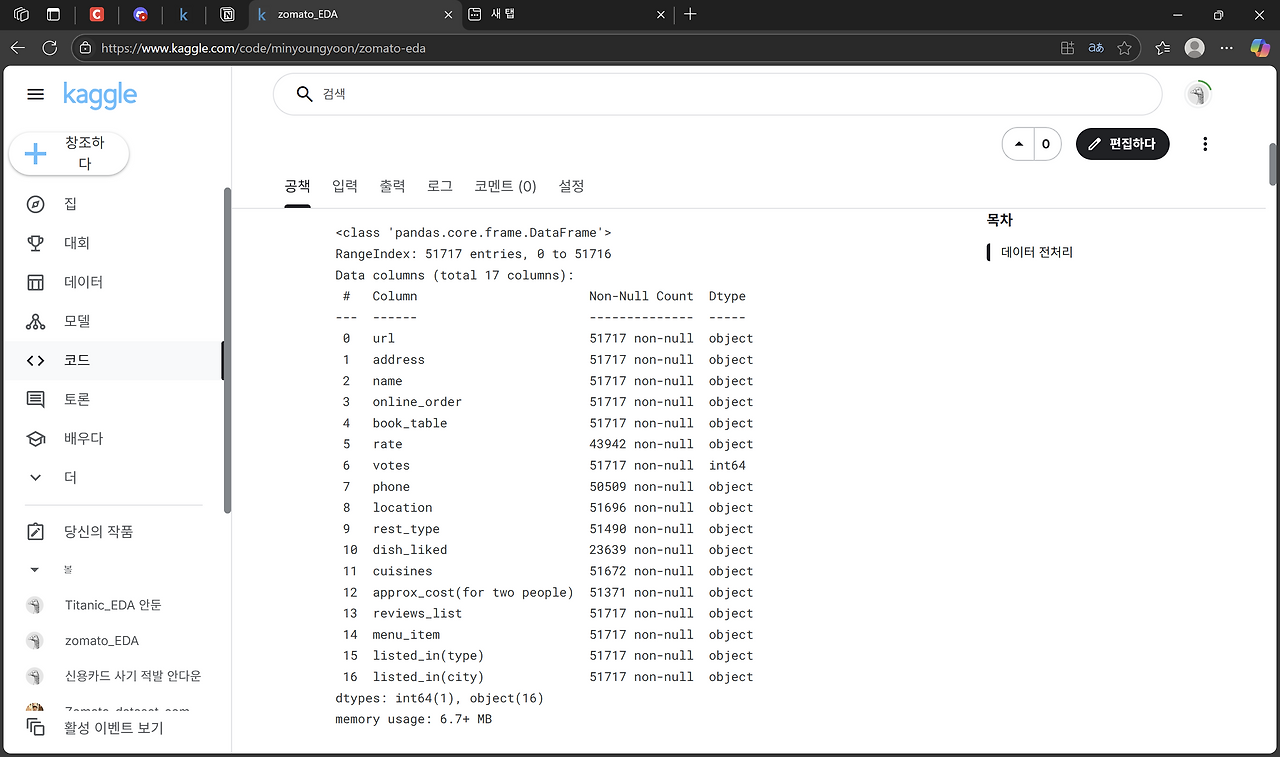Screen dimensions: 1280x757
Task: Click the site info lock icon
Action: pos(86,48)
